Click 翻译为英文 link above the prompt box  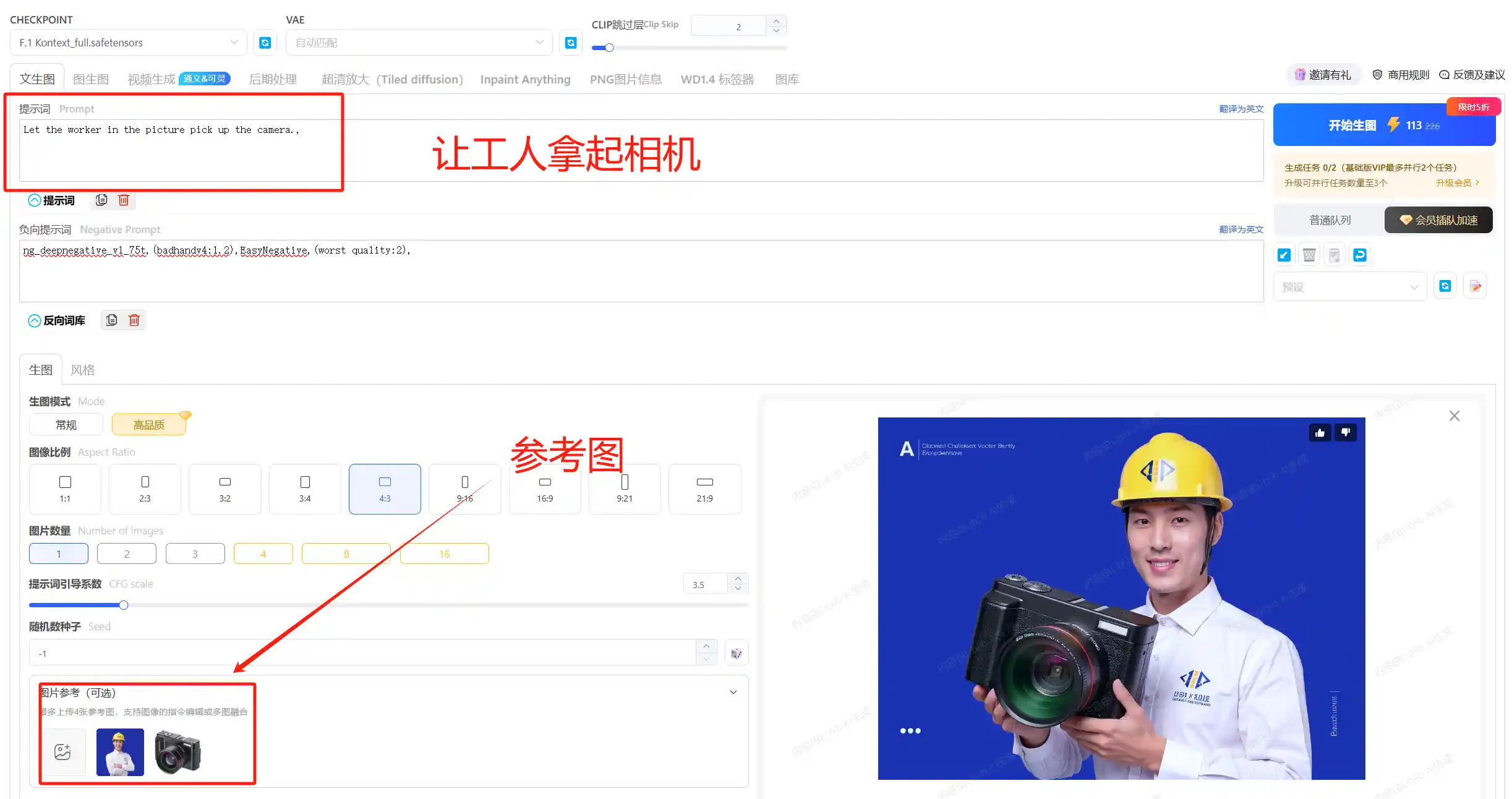pos(1241,109)
